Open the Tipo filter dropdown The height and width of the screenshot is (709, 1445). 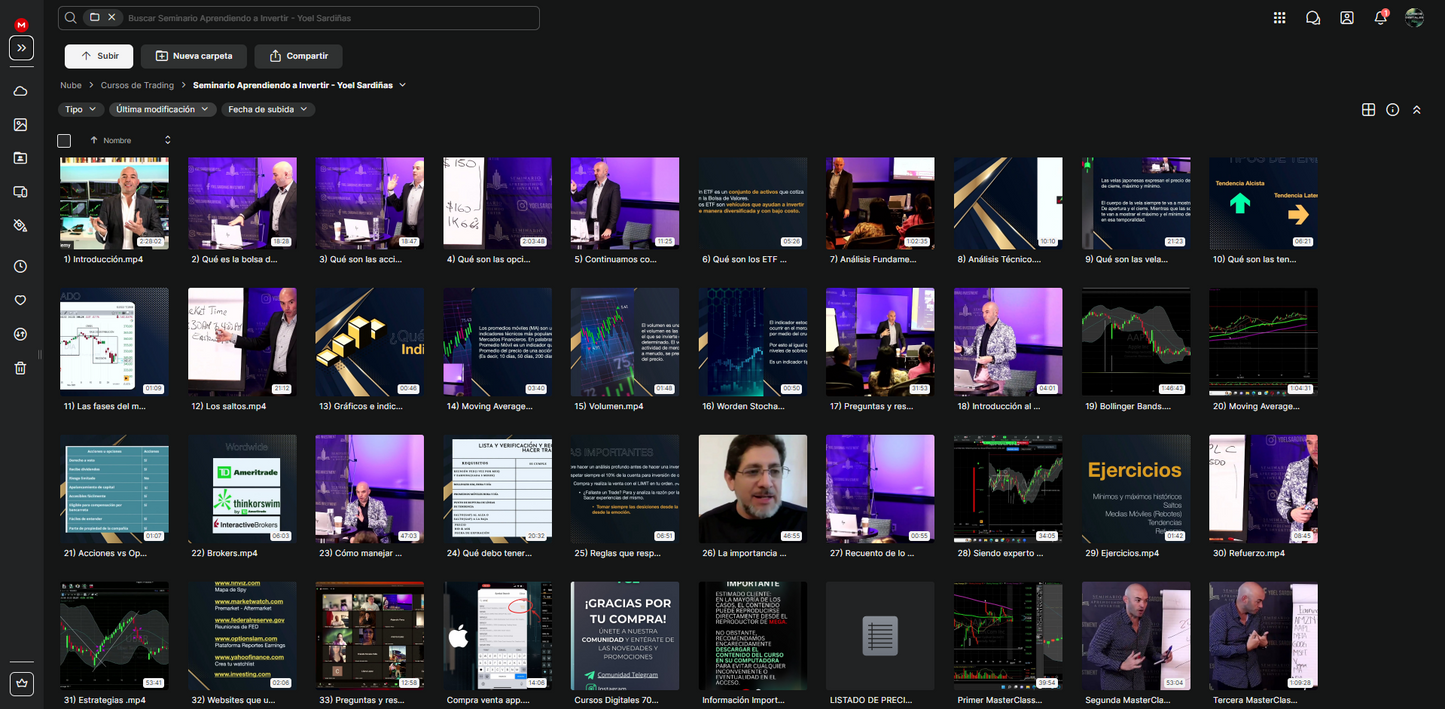80,110
